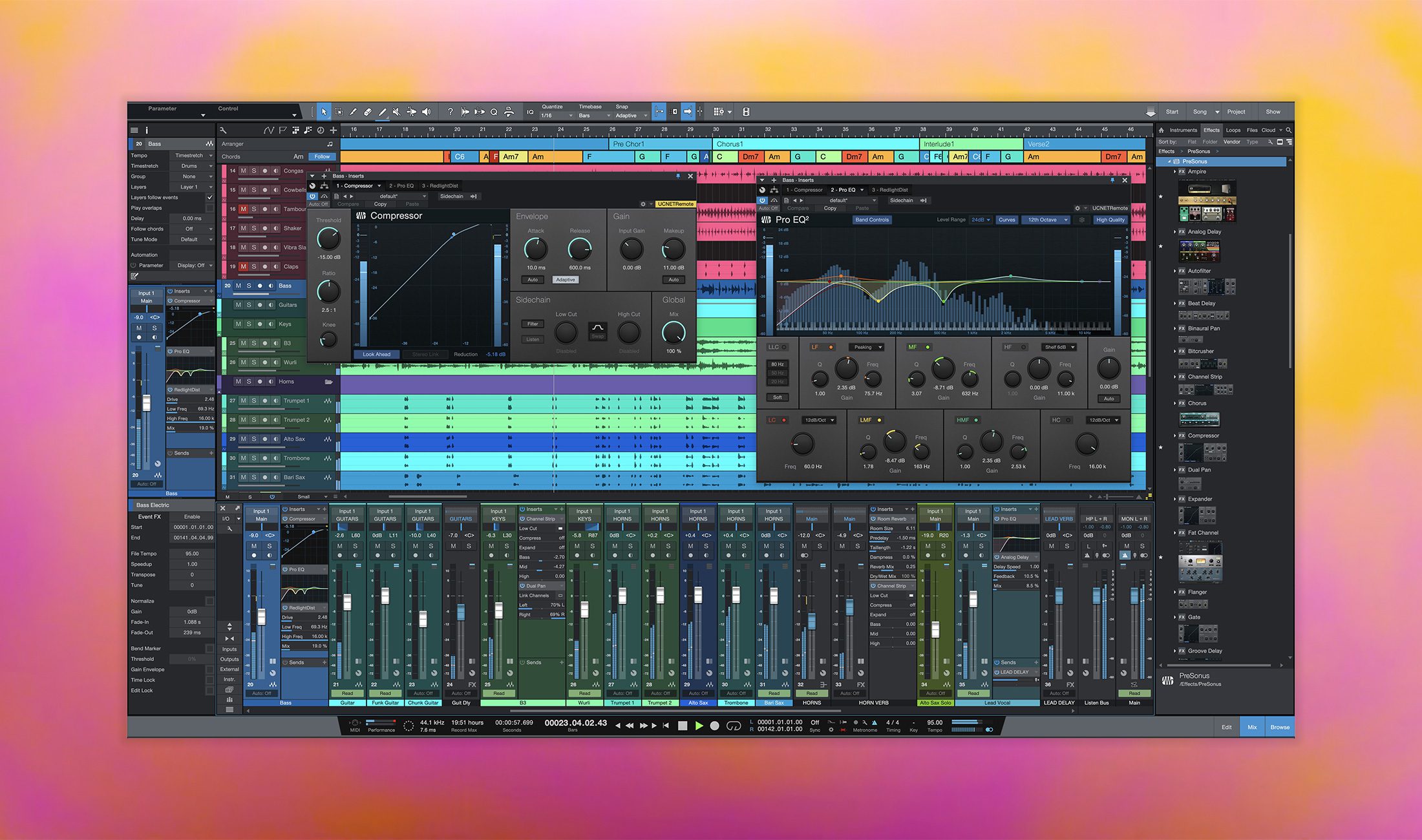
Task: Select the Eraser tool in the toolbar
Action: [x=368, y=112]
